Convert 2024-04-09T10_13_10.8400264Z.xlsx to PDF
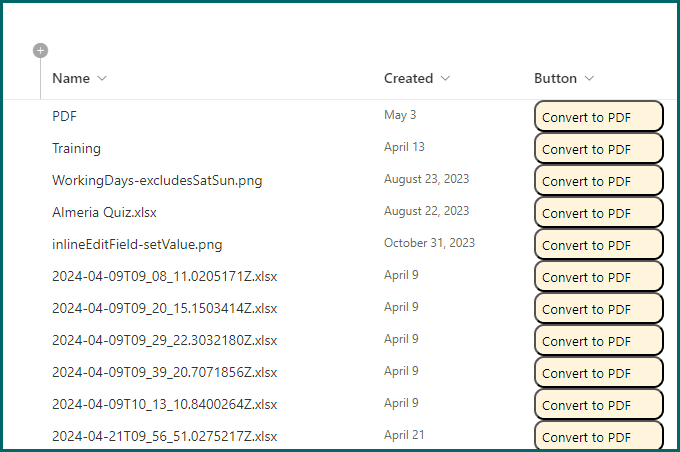 point(598,405)
